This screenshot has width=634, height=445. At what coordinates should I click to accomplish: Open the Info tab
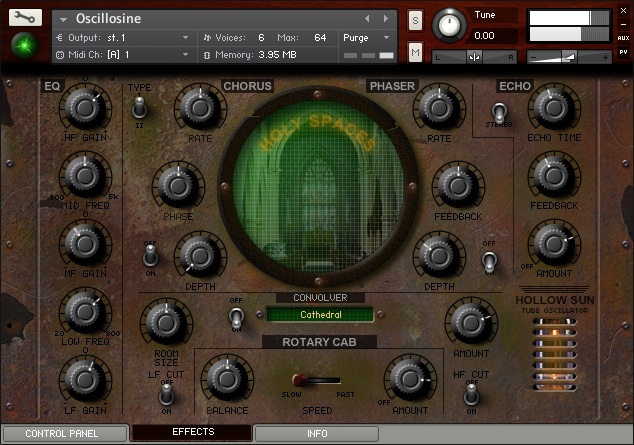[317, 434]
